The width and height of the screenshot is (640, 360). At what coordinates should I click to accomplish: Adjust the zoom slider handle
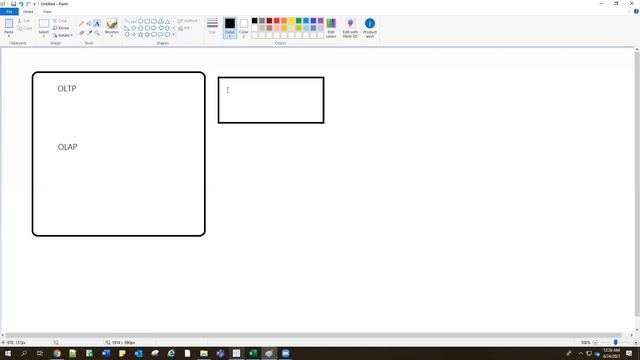(616, 342)
